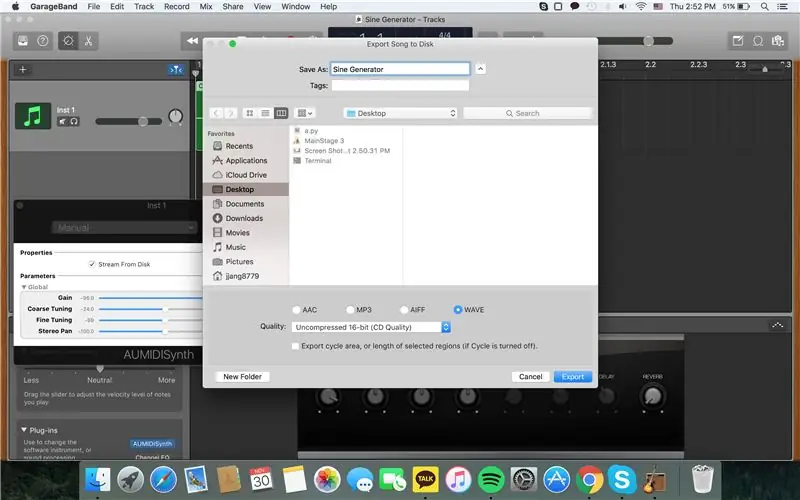This screenshot has height=500, width=800.
Task: Click the REVERB knob
Action: (x=653, y=396)
